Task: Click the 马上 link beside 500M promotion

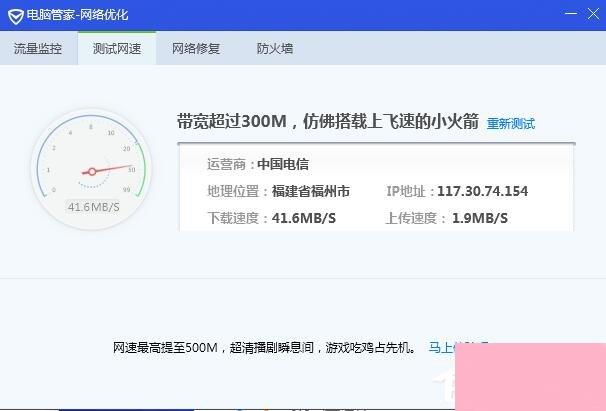Action: [442, 347]
